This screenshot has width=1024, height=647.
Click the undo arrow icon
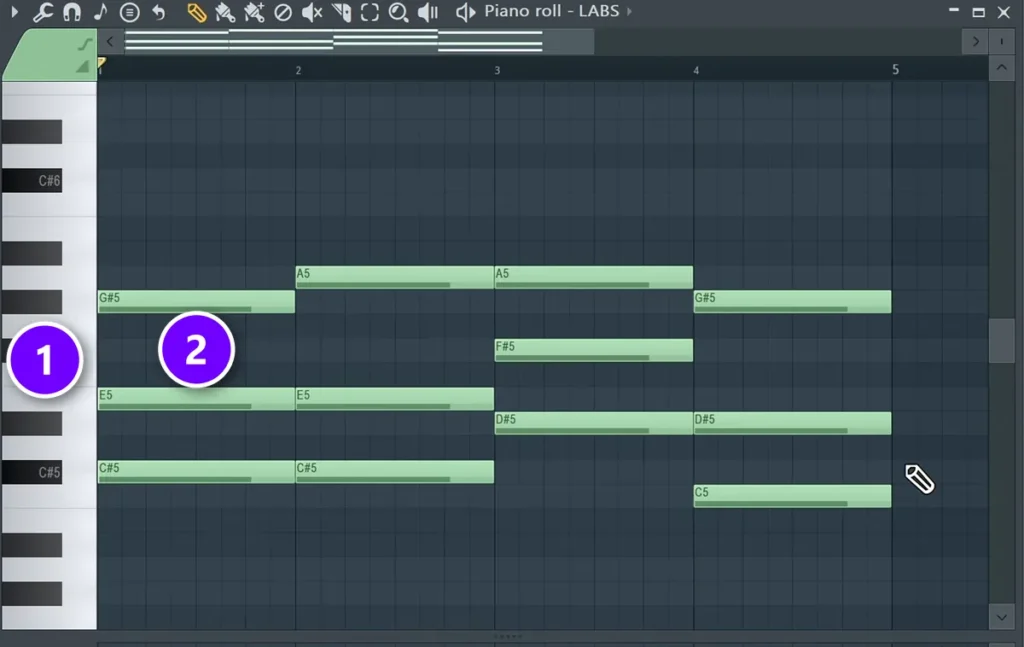(x=159, y=12)
